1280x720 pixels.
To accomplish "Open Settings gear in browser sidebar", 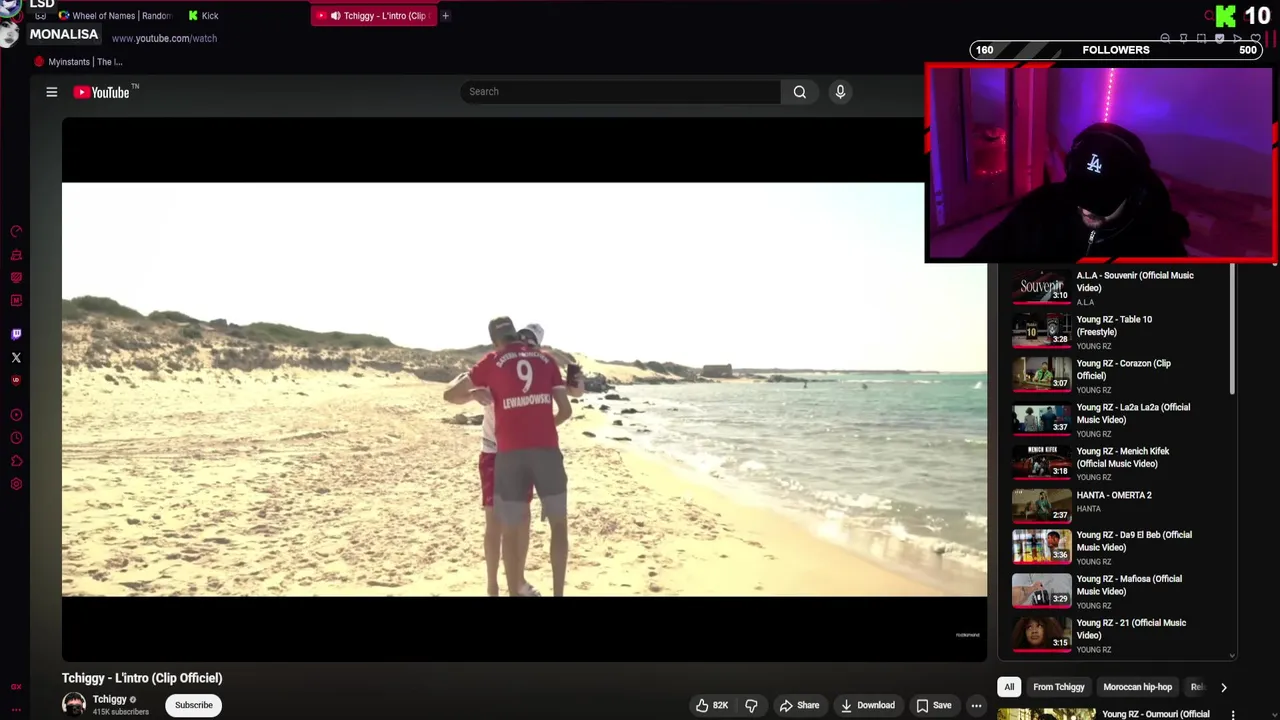I will click(x=16, y=484).
